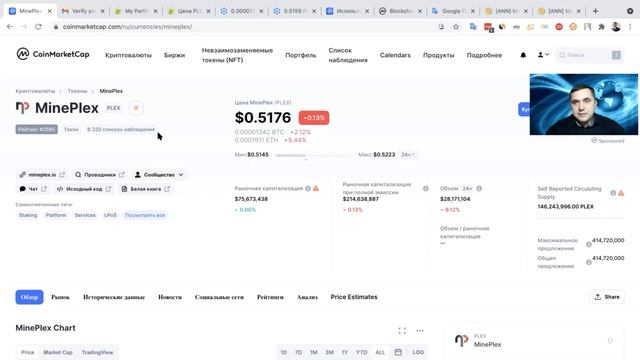Switch to the Анализ tab
Screen dimensions: 640x360
307,297
